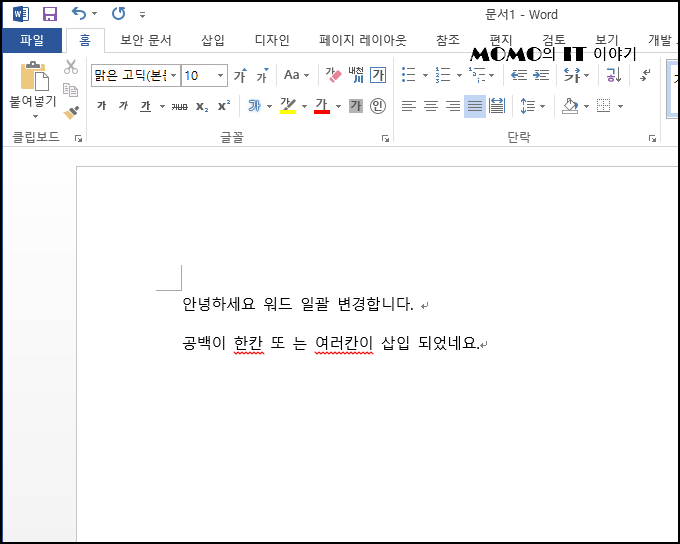The height and width of the screenshot is (544, 680).
Task: Apply distributed alignment
Action: click(497, 106)
